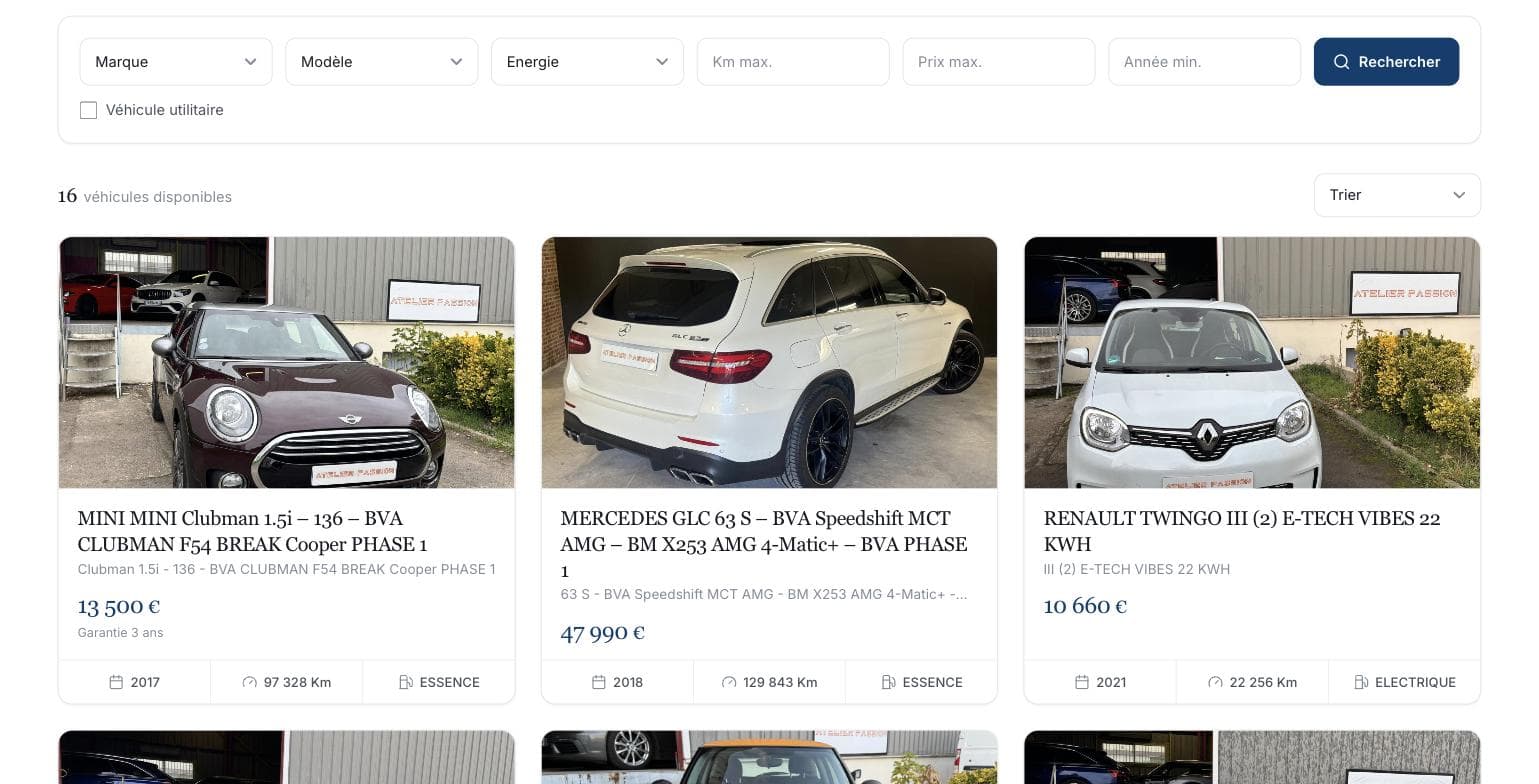Open the MINI Clubman car photo
The width and height of the screenshot is (1539, 784).
click(x=287, y=363)
